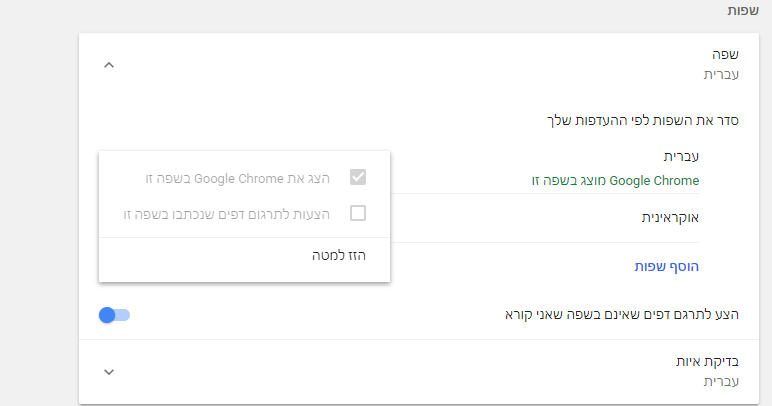The height and width of the screenshot is (406, 772).
Task: Expand the בדיקת איות section with the down chevron
Action: (110, 372)
